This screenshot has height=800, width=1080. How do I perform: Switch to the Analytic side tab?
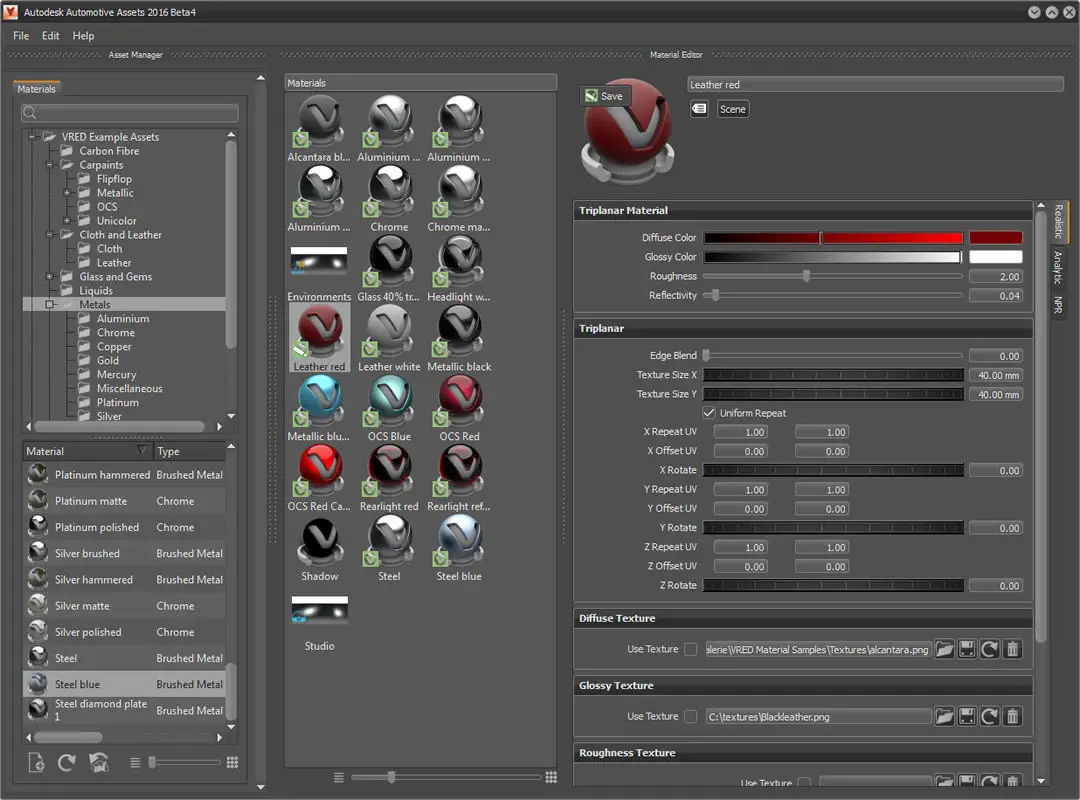point(1057,267)
